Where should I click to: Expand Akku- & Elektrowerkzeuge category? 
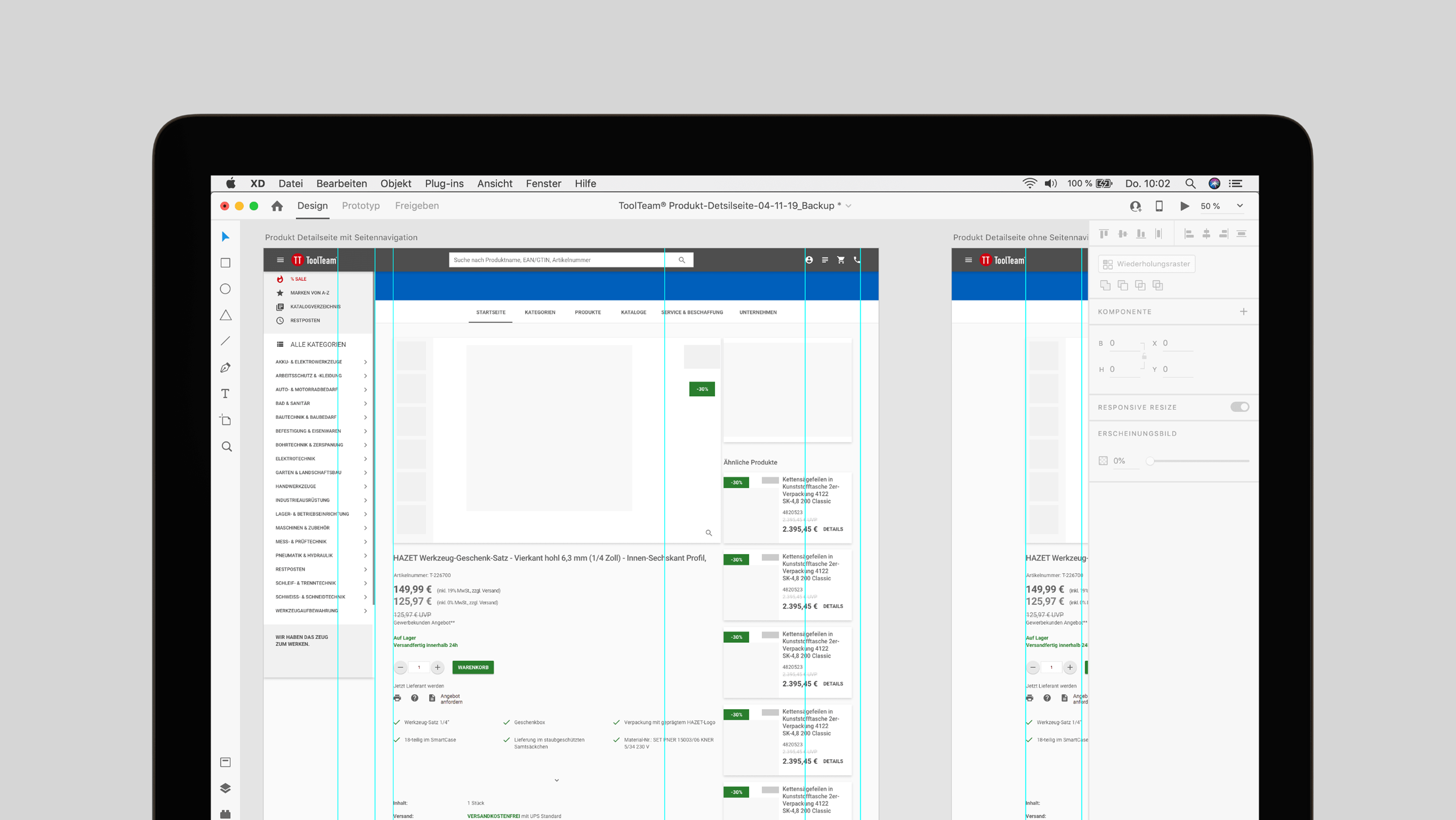[366, 362]
